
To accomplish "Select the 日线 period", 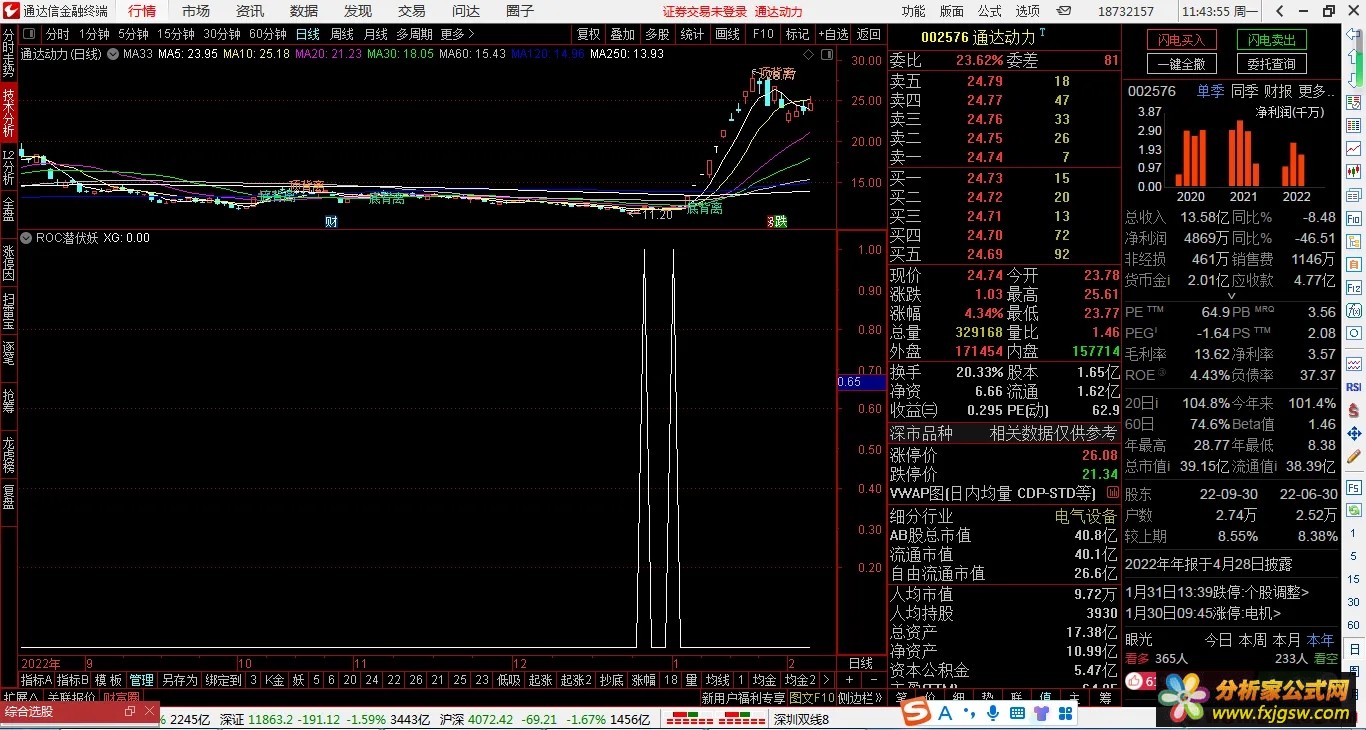I will (308, 34).
